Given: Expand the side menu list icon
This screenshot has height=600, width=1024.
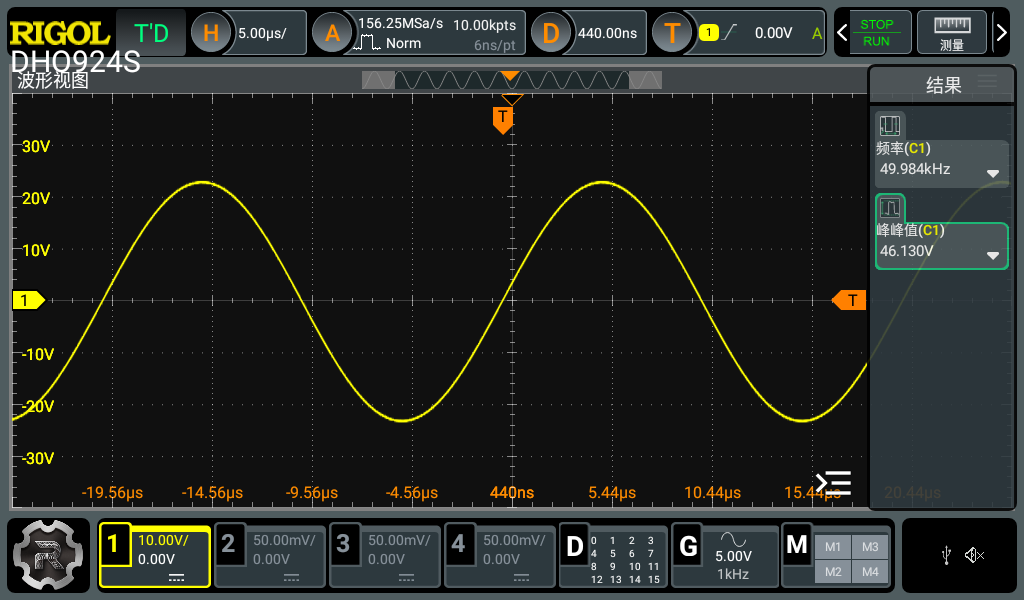Looking at the screenshot, I should click(833, 483).
